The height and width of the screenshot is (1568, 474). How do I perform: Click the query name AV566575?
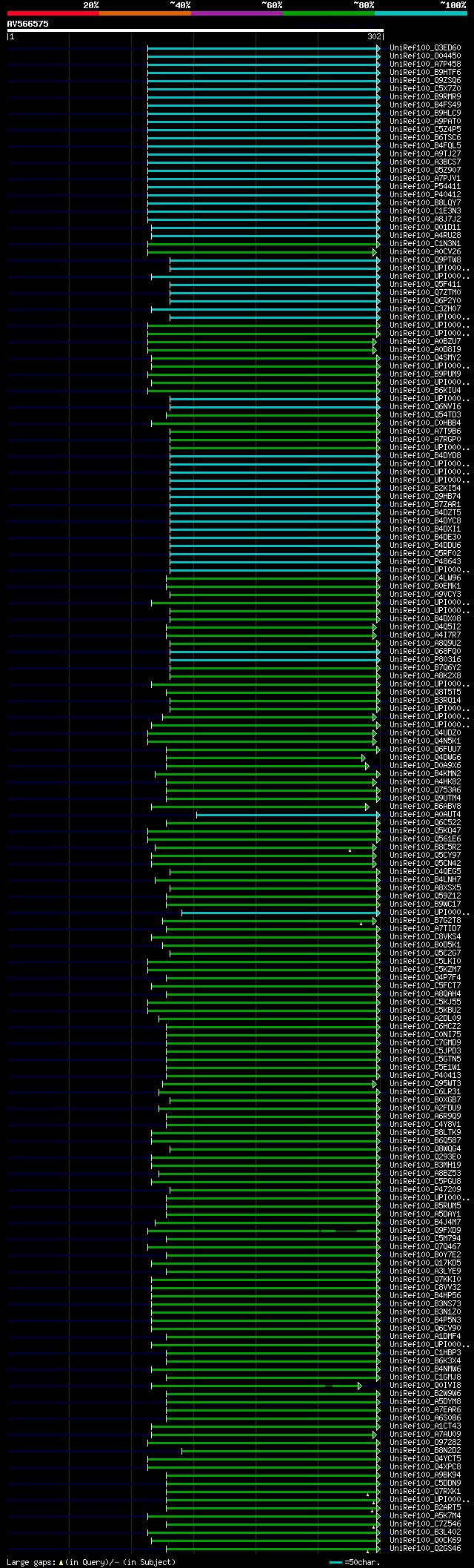click(28, 24)
